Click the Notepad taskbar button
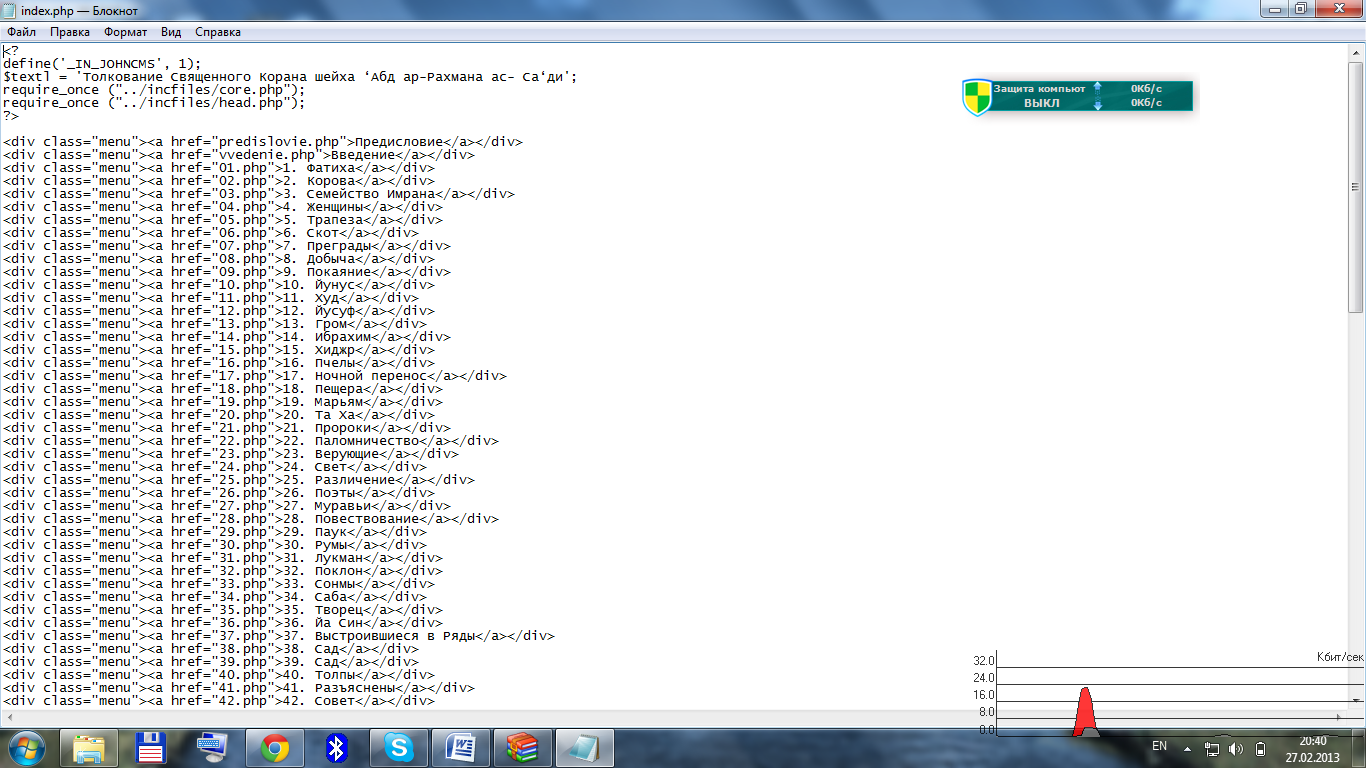1366x770 pixels. coord(584,748)
